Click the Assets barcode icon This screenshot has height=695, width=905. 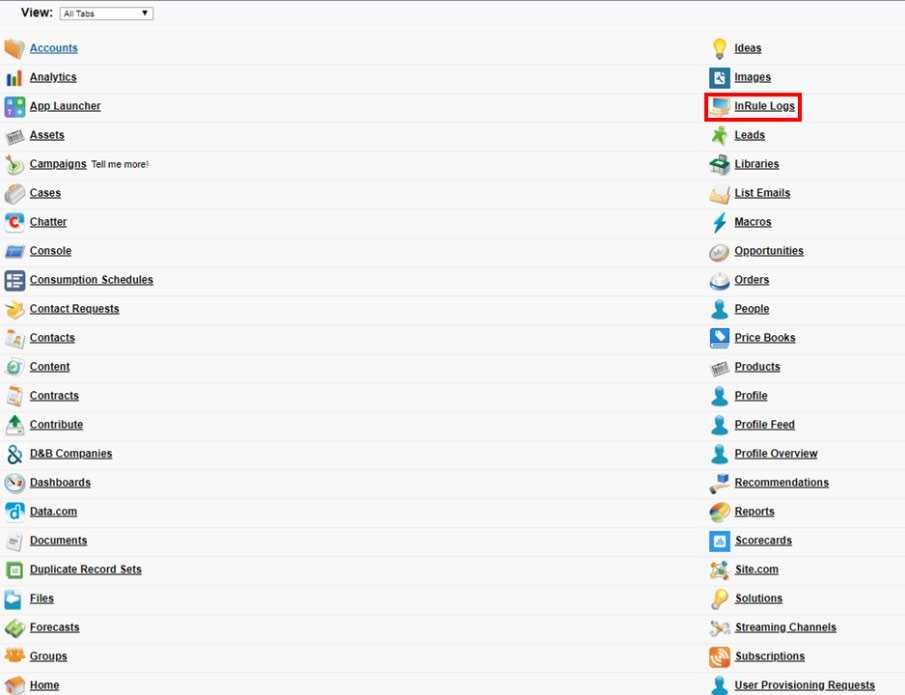pos(14,136)
